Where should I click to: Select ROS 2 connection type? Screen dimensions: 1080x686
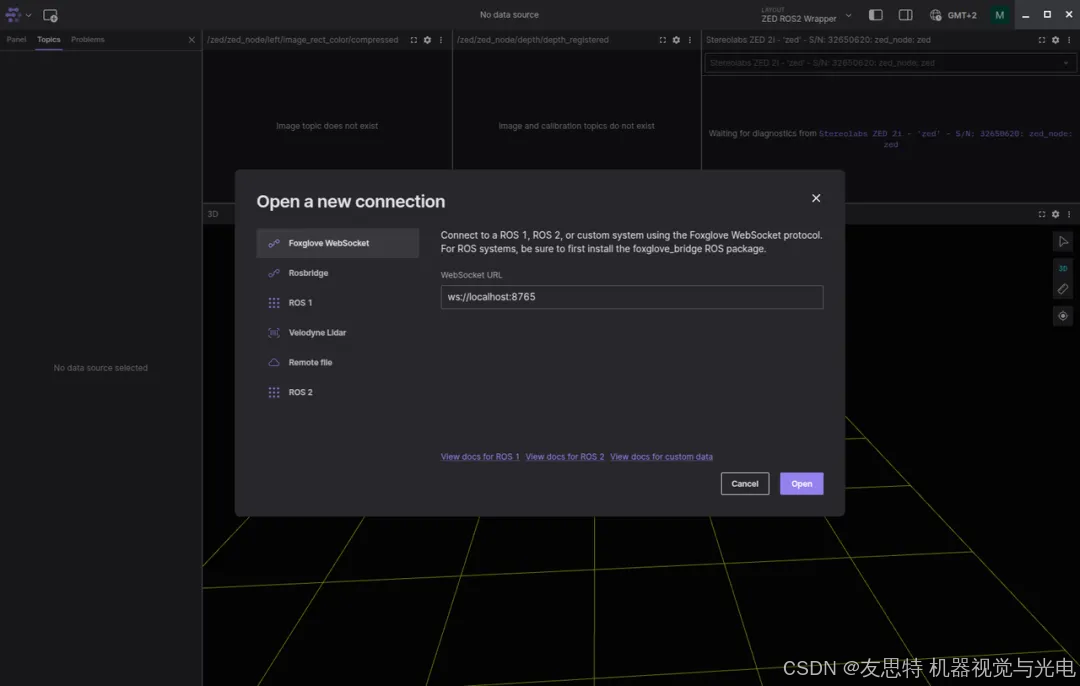pos(338,392)
